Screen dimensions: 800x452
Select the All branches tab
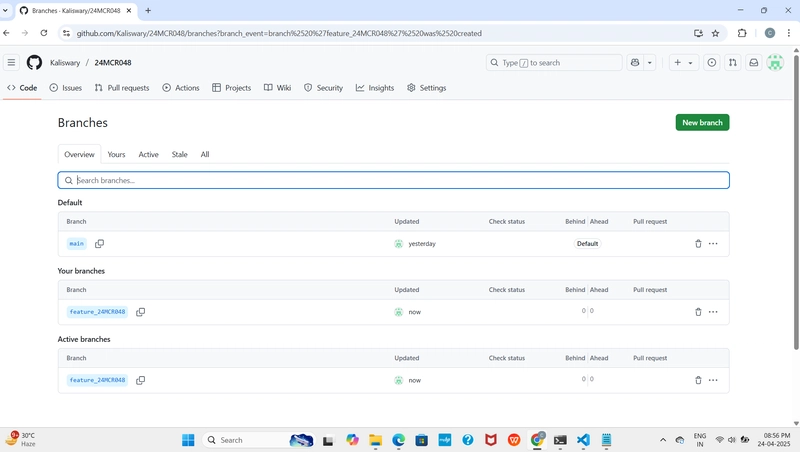click(x=205, y=155)
